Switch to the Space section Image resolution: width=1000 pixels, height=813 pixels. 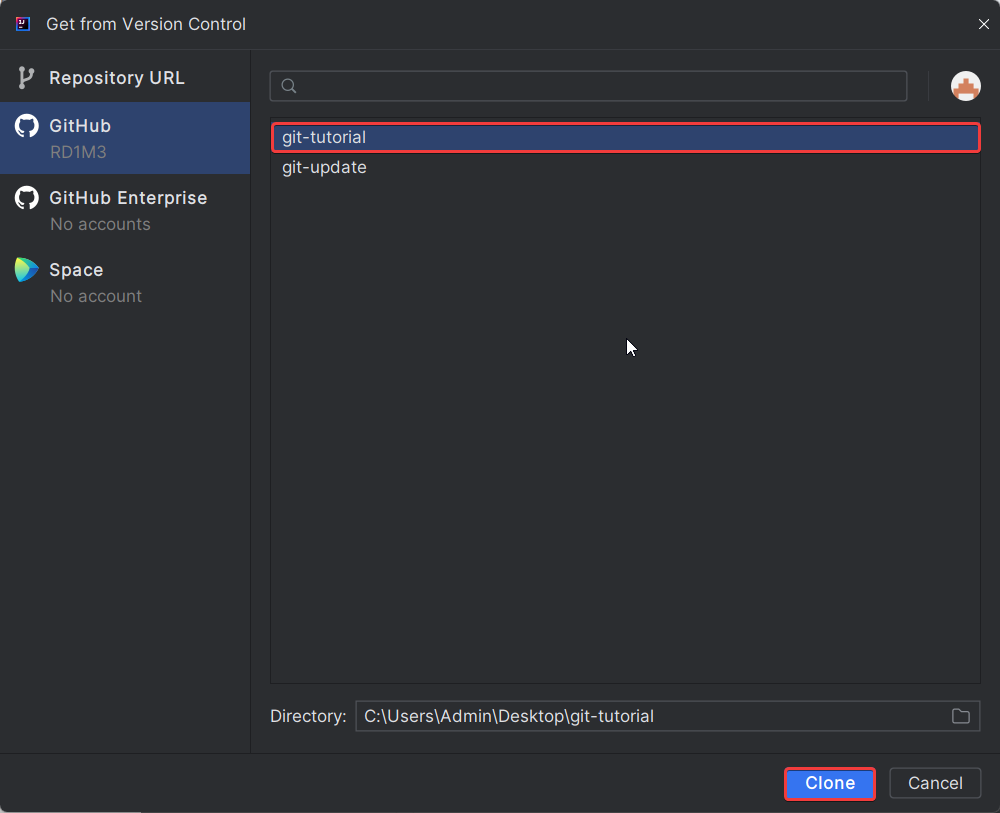125,282
